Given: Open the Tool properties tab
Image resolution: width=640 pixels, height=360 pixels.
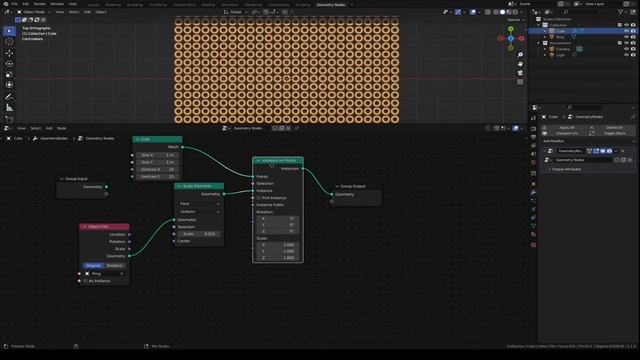Looking at the screenshot, I should point(533,118).
